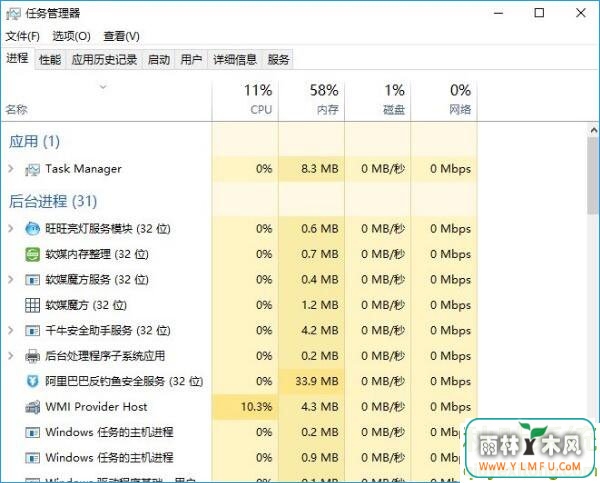Open the 选项(O) menu
Screen dimensions: 600x483
click(x=72, y=36)
